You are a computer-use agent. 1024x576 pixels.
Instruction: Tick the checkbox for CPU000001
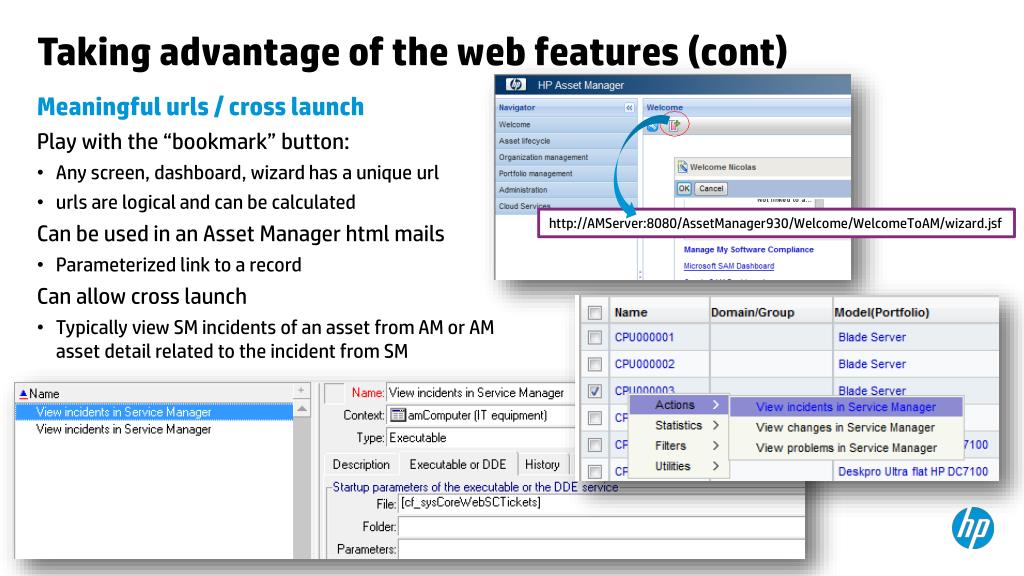(x=594, y=338)
